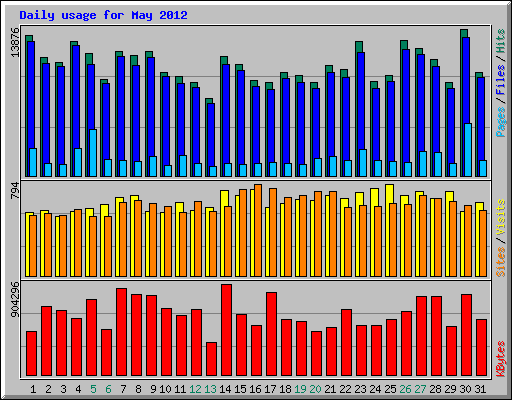
Task: Click day label 21
Action: click(x=330, y=389)
